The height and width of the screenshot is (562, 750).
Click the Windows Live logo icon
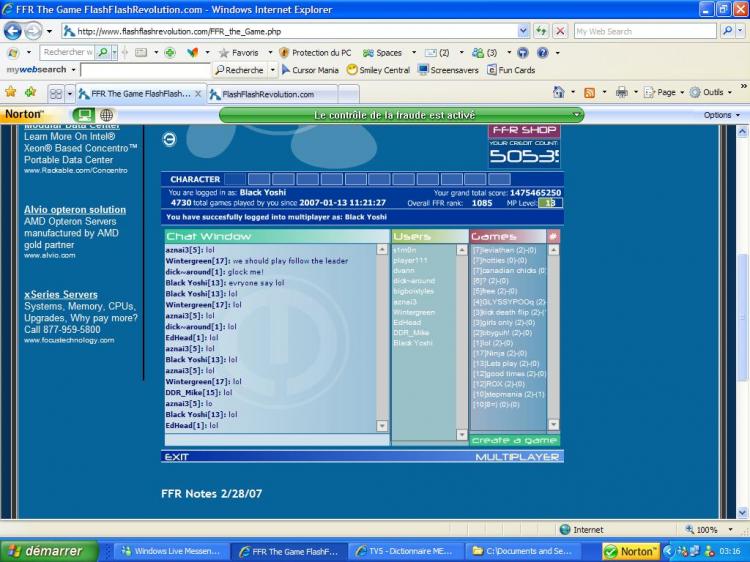[13, 53]
